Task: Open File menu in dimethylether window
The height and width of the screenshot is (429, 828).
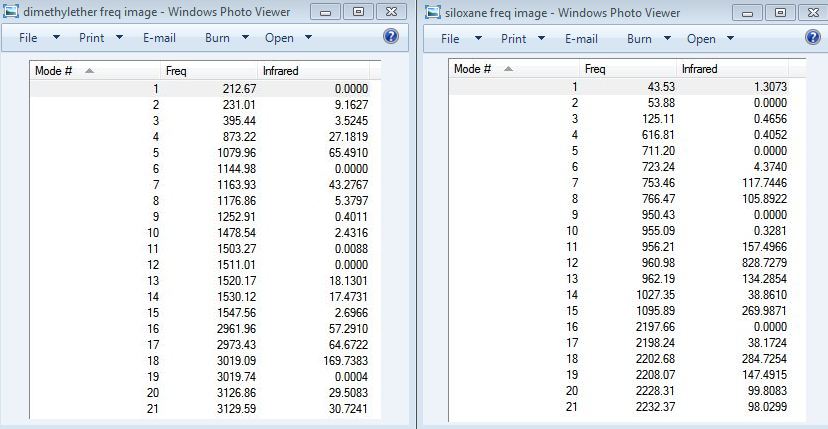Action: coord(28,38)
